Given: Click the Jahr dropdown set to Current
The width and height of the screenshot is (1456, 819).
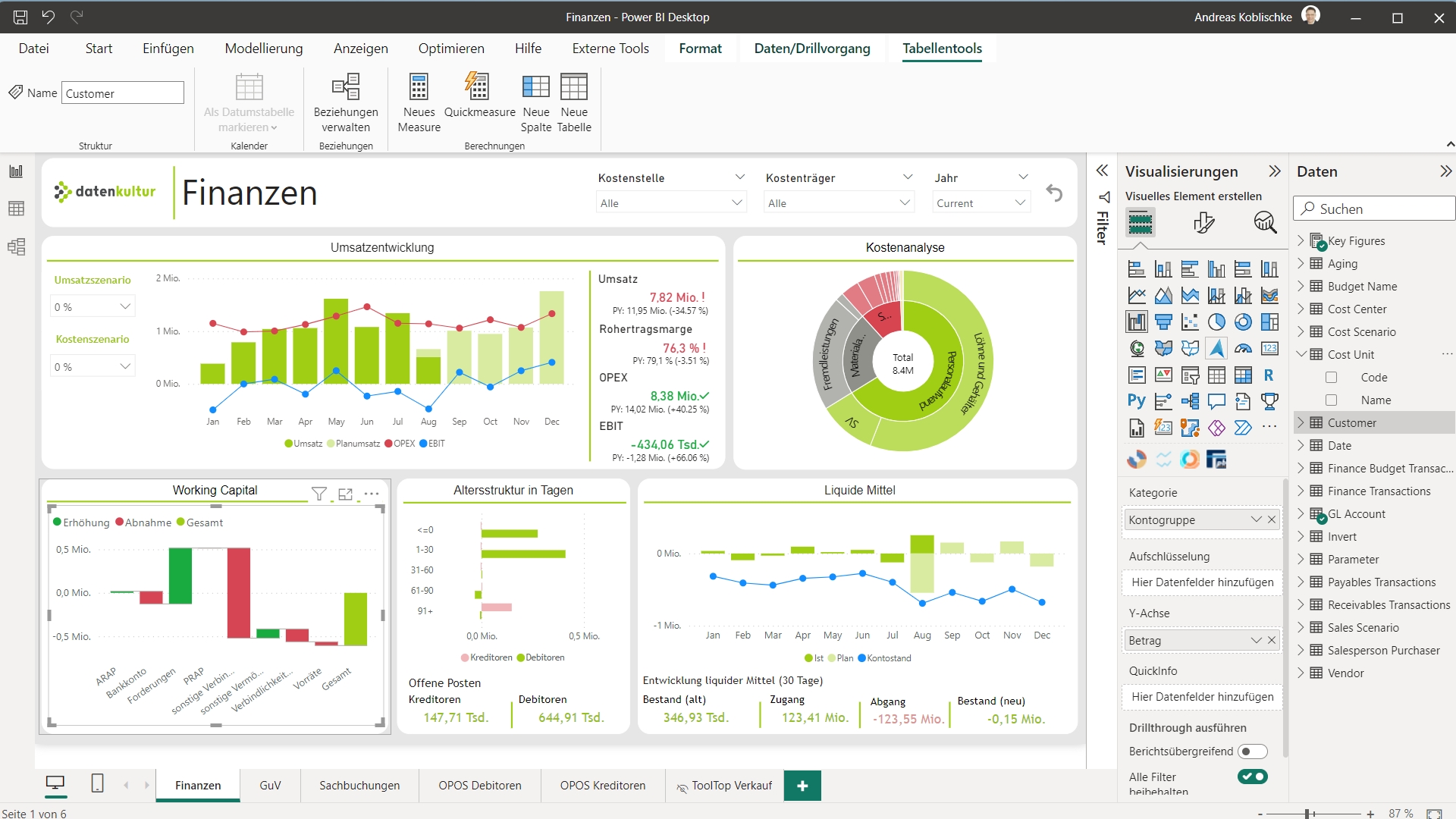Looking at the screenshot, I should [979, 204].
